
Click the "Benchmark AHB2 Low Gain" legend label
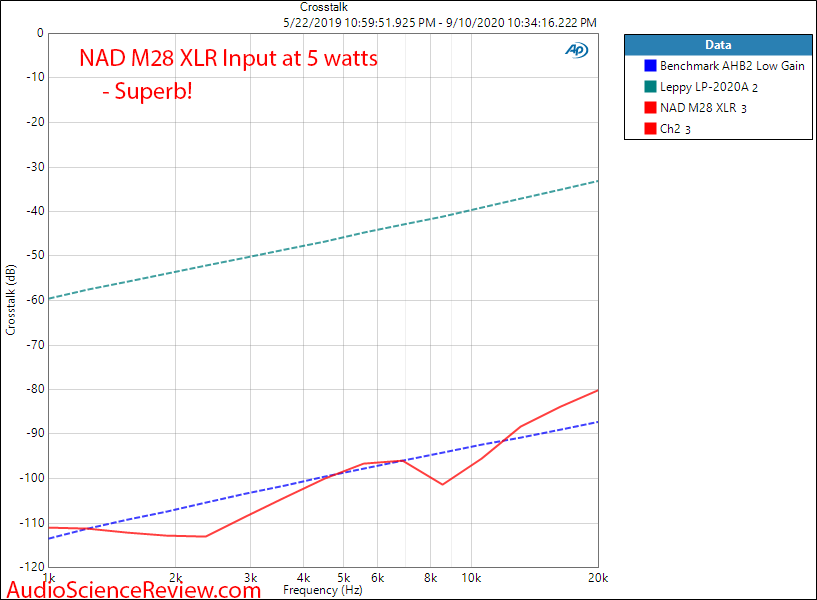(x=732, y=66)
